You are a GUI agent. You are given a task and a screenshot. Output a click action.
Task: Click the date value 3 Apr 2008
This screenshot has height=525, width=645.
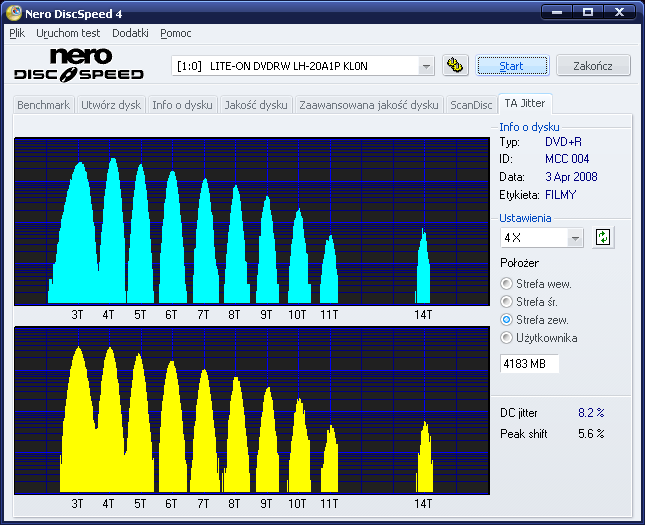(571, 177)
